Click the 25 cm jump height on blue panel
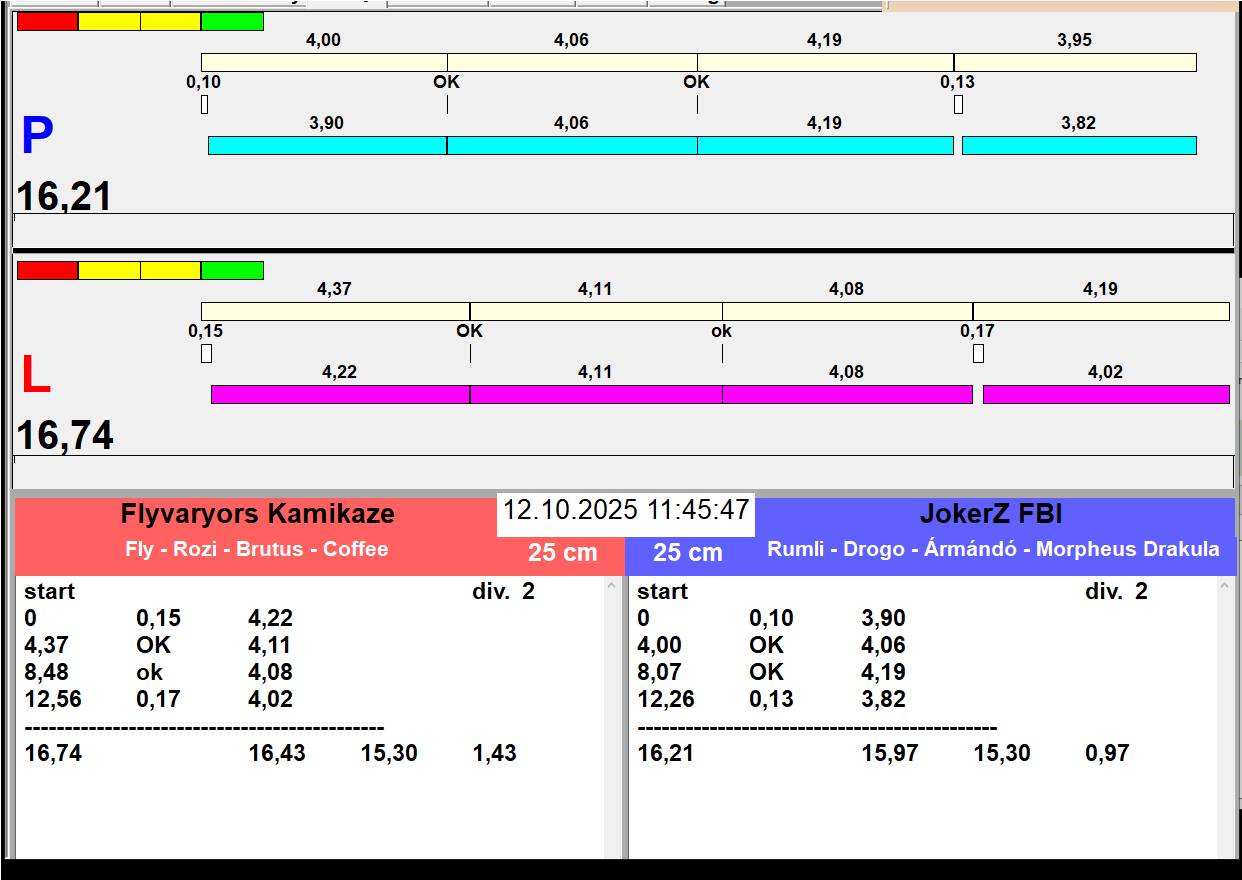Viewport: 1242px width, 880px height. pos(687,553)
